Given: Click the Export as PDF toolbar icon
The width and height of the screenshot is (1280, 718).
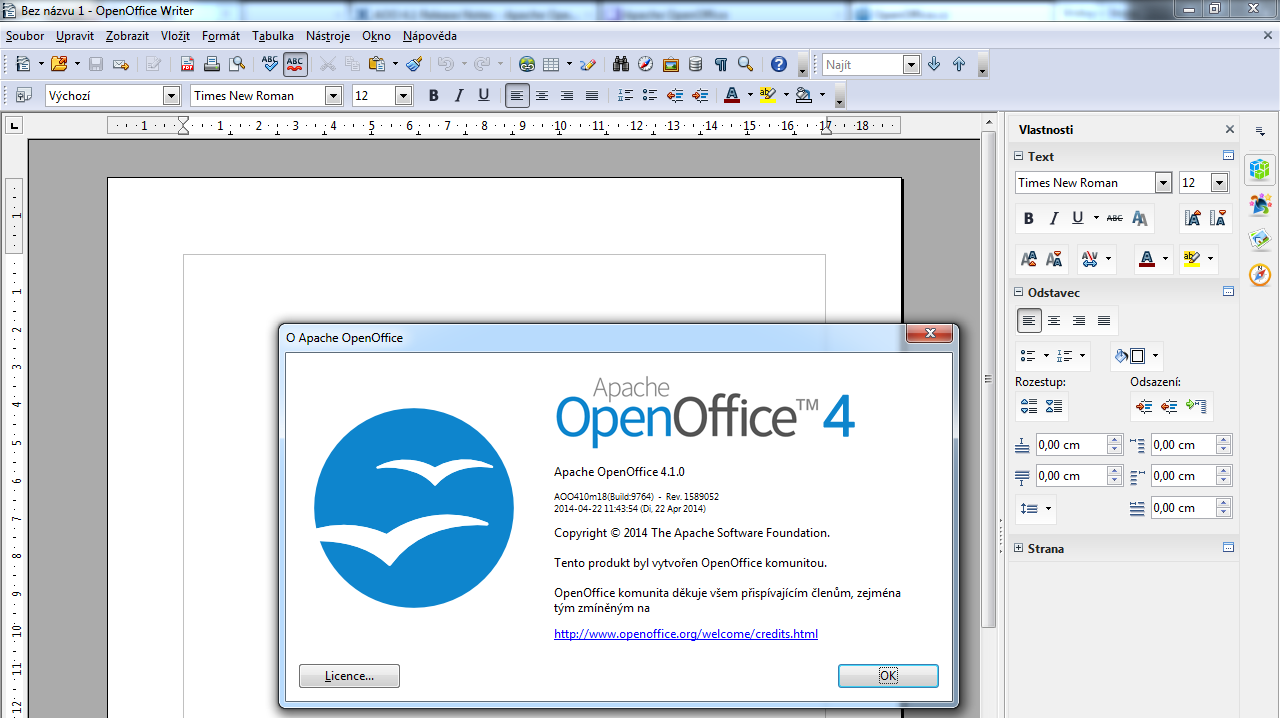Looking at the screenshot, I should [x=187, y=64].
